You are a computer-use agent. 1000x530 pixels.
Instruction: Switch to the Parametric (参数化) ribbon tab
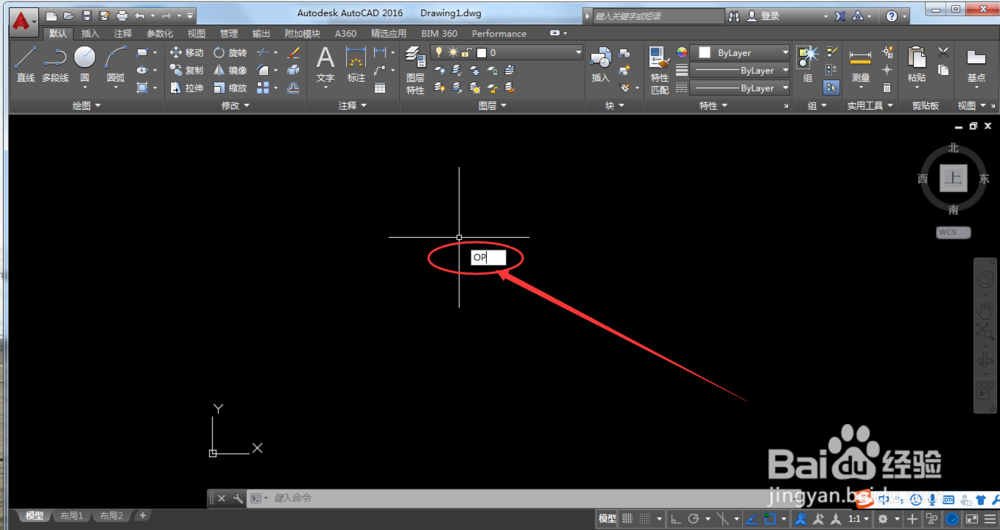[160, 33]
